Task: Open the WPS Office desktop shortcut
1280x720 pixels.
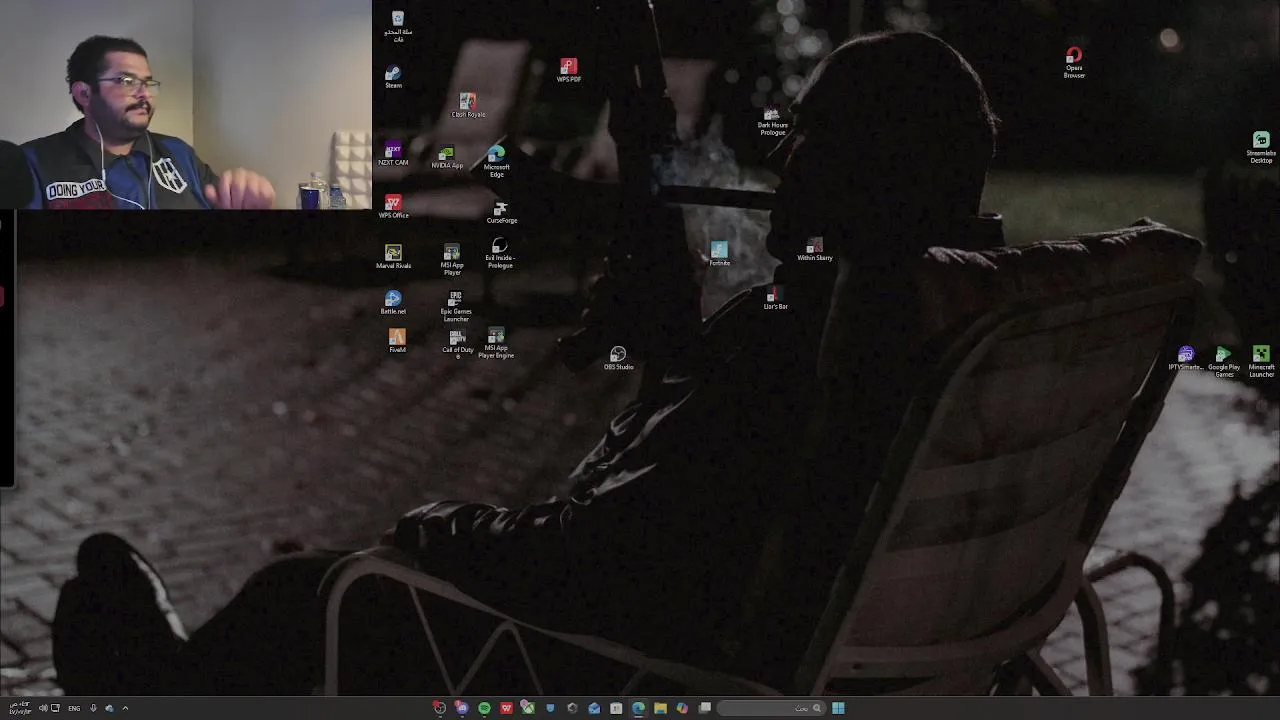Action: tap(393, 207)
